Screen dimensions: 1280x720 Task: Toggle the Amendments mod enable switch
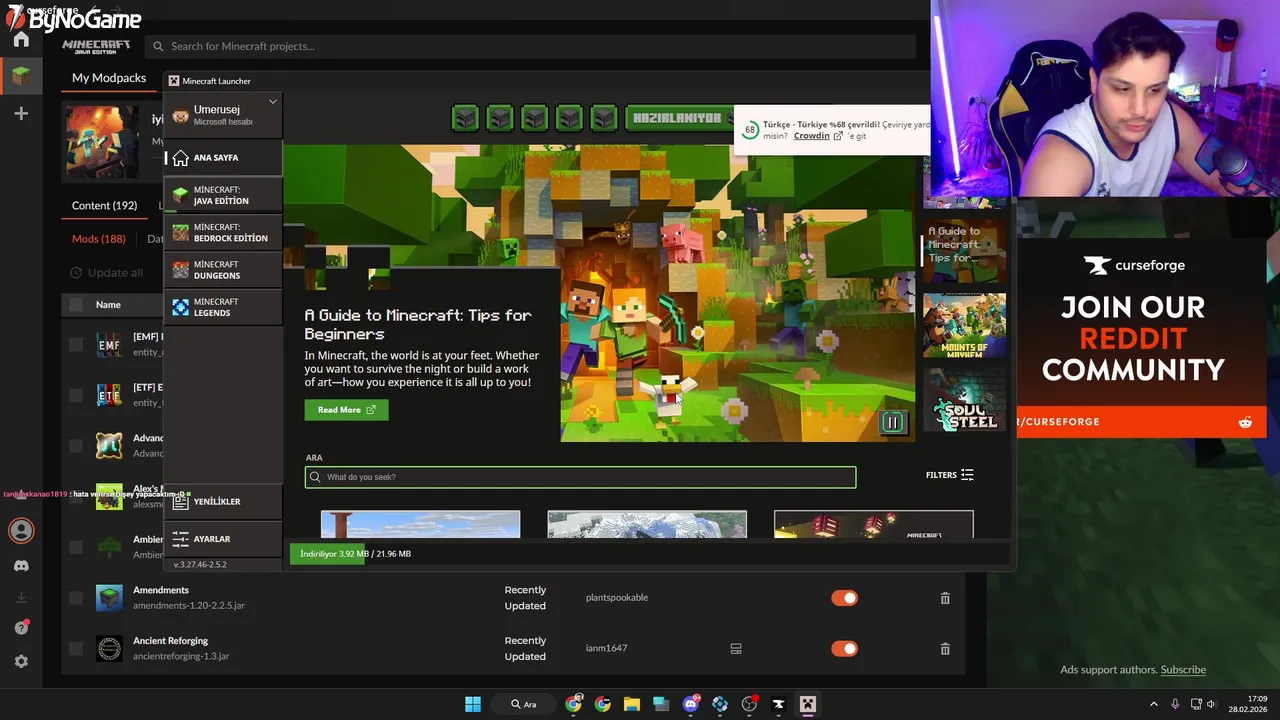(x=844, y=598)
